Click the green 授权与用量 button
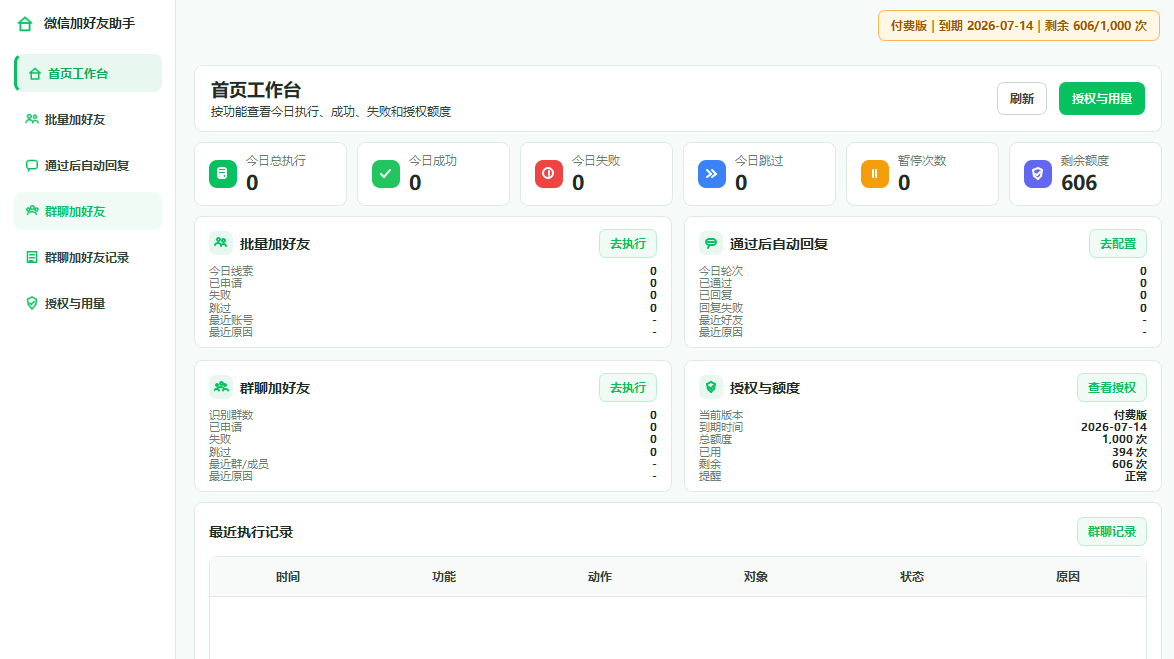The image size is (1174, 659). click(x=1101, y=99)
